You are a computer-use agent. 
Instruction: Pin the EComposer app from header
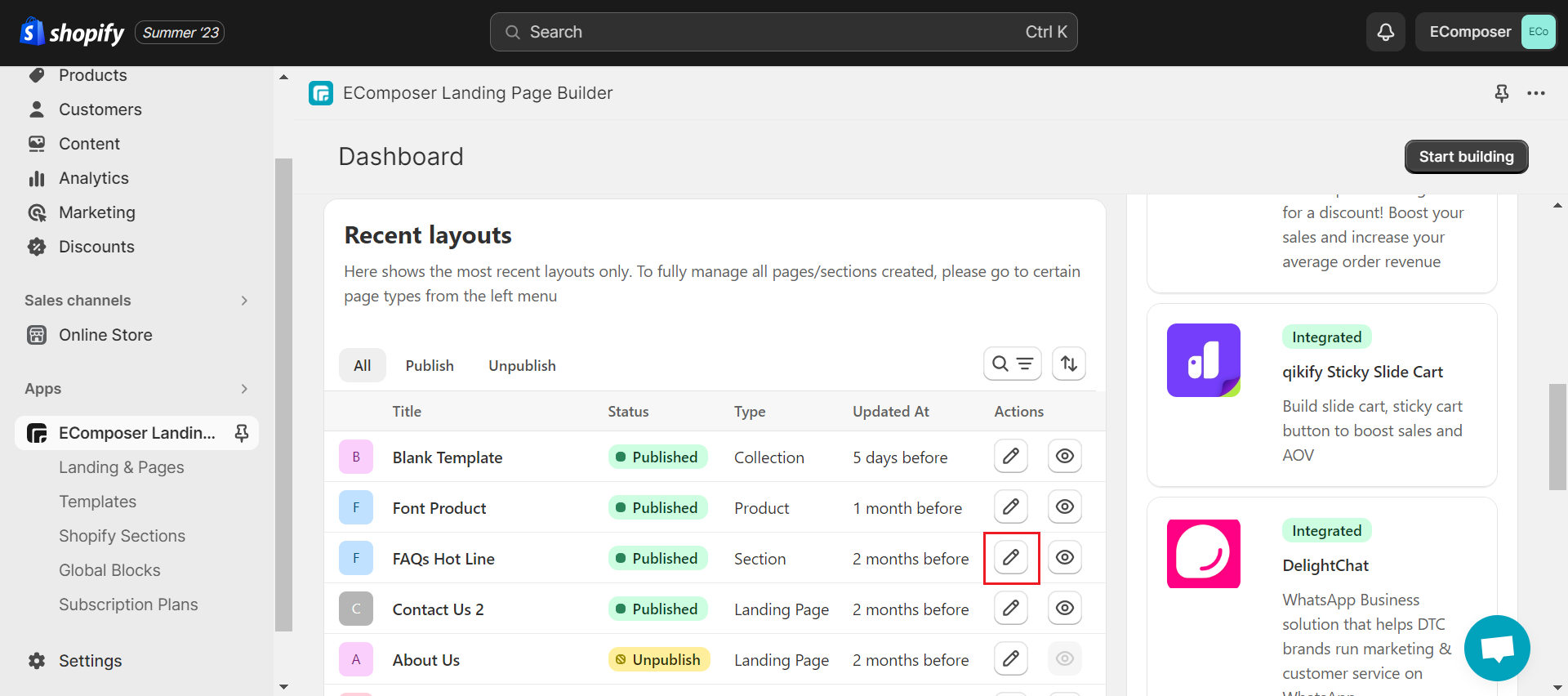click(x=1501, y=93)
